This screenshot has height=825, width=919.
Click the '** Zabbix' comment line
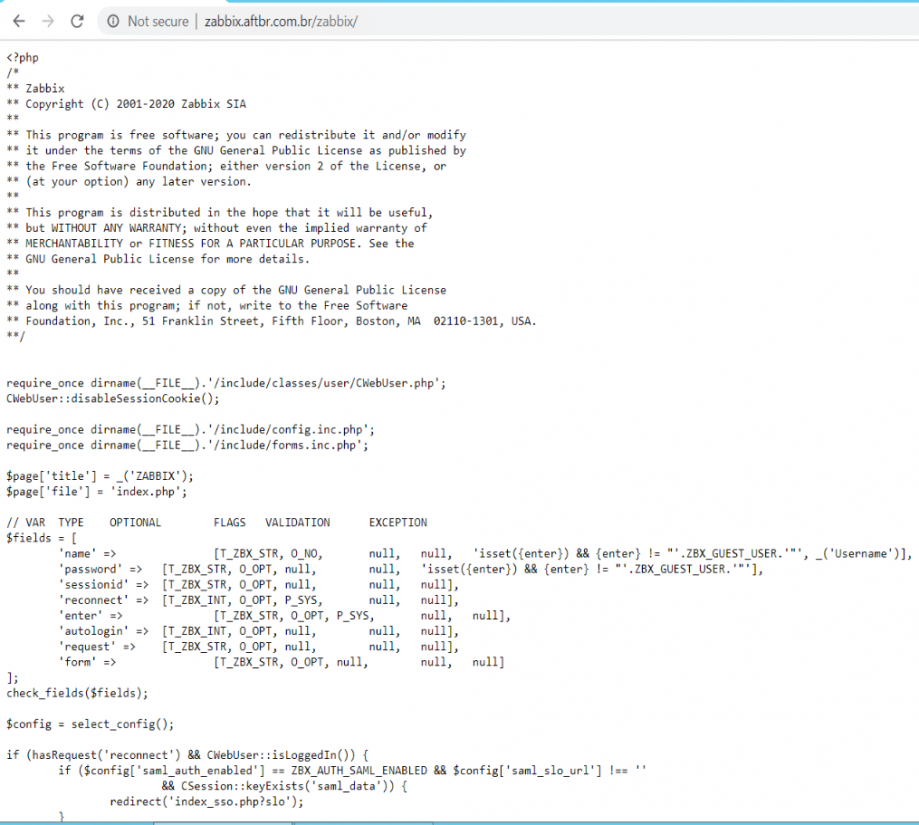click(x=35, y=88)
